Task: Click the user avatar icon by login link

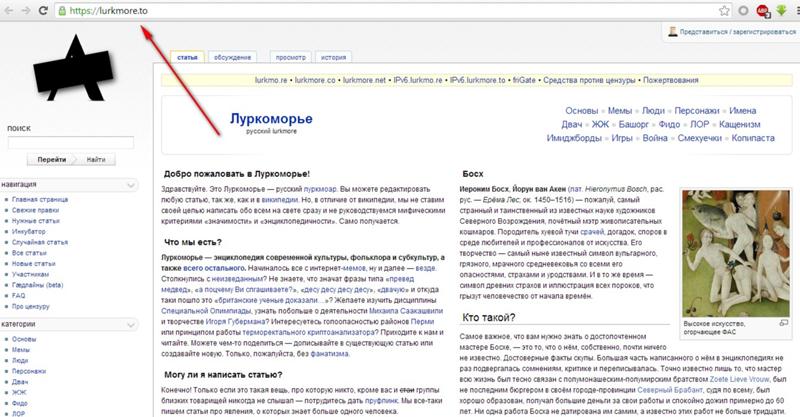Action: (672, 31)
